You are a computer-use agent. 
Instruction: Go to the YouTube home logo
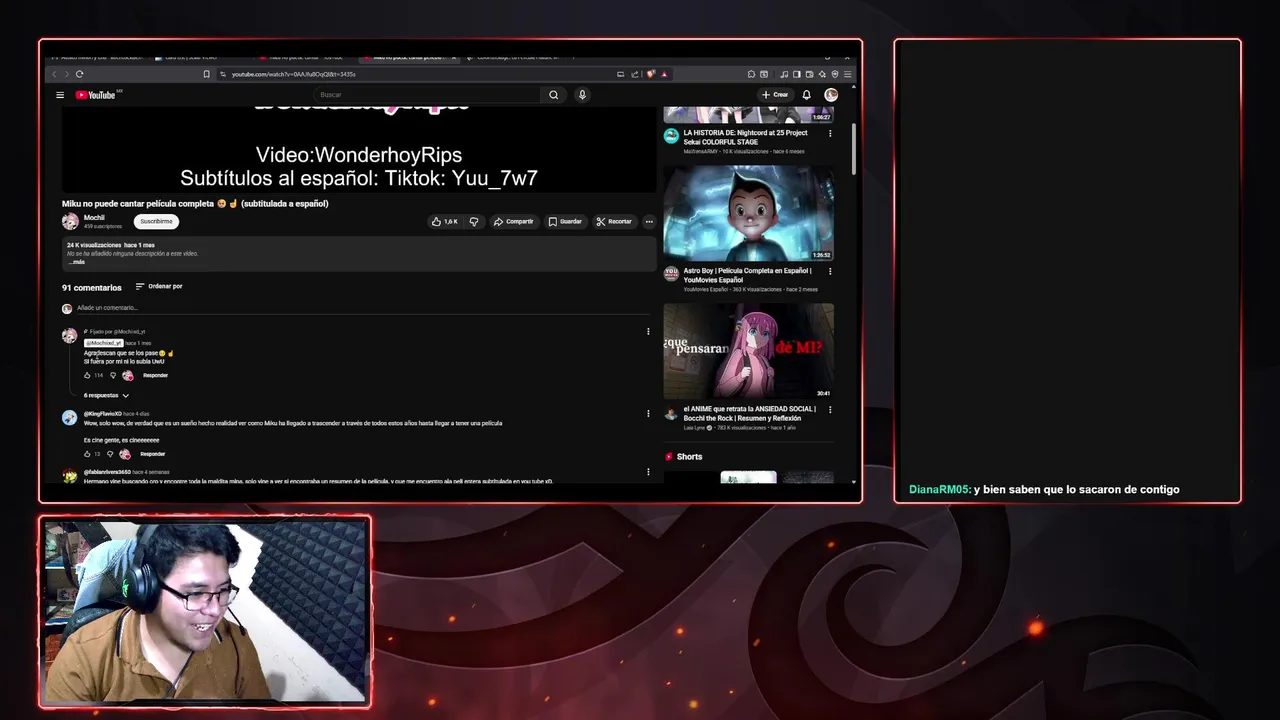pyautogui.click(x=98, y=95)
